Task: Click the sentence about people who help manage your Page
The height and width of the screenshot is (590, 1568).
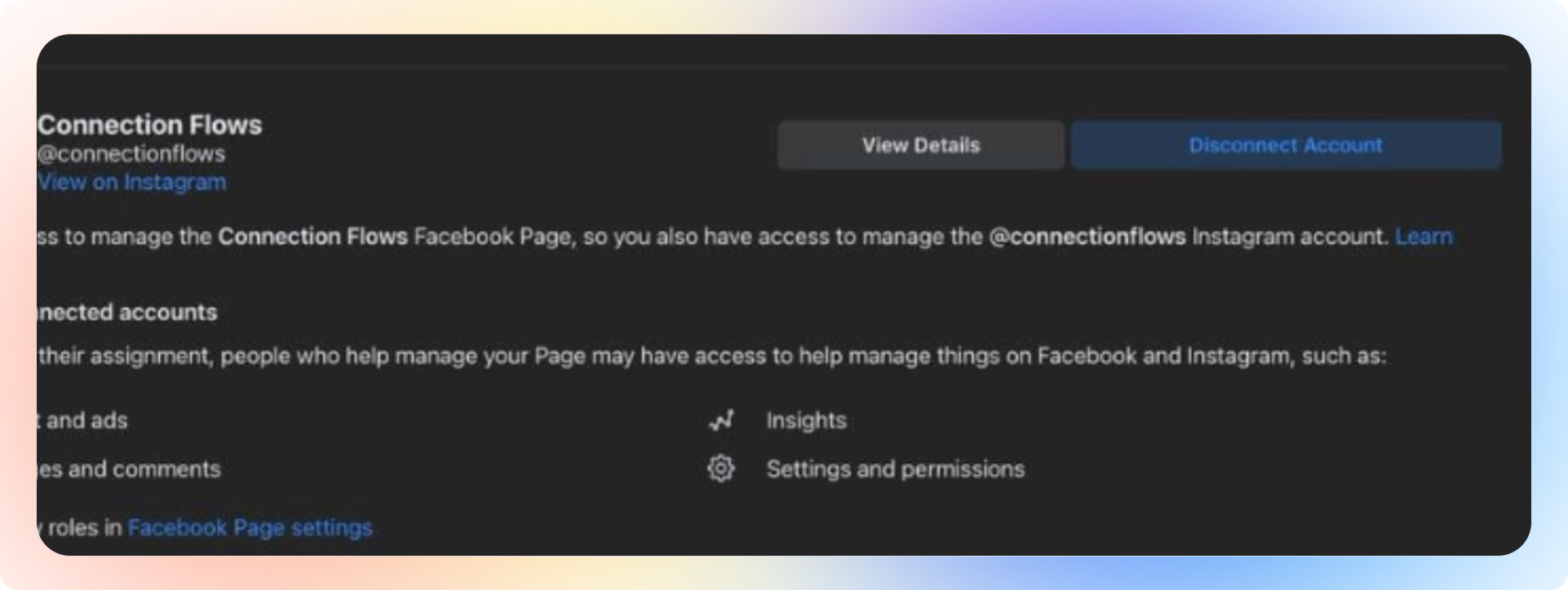Action: (x=712, y=357)
